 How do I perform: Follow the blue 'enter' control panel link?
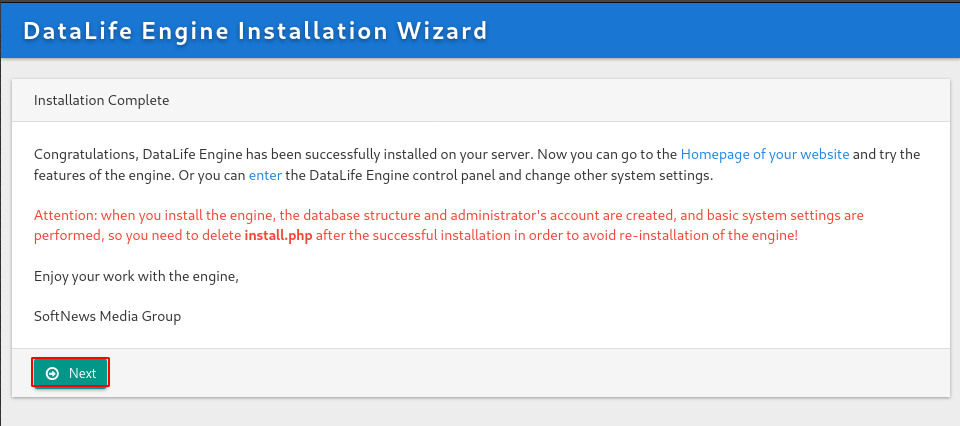tap(265, 176)
